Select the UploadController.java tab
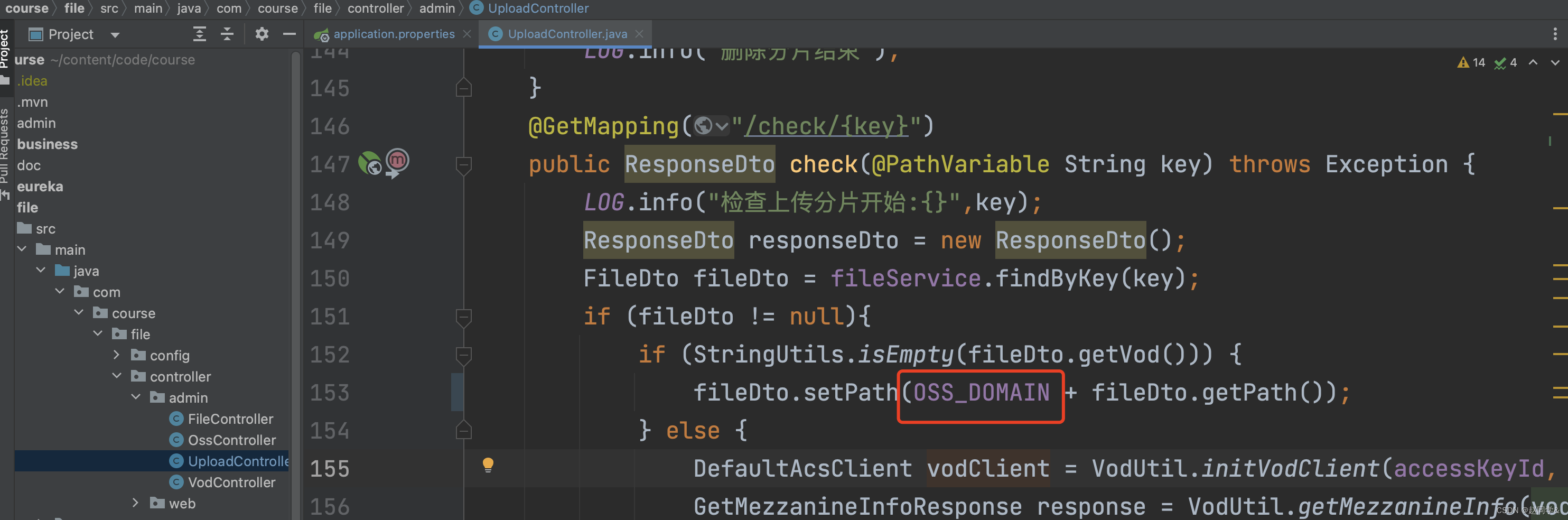 567,34
